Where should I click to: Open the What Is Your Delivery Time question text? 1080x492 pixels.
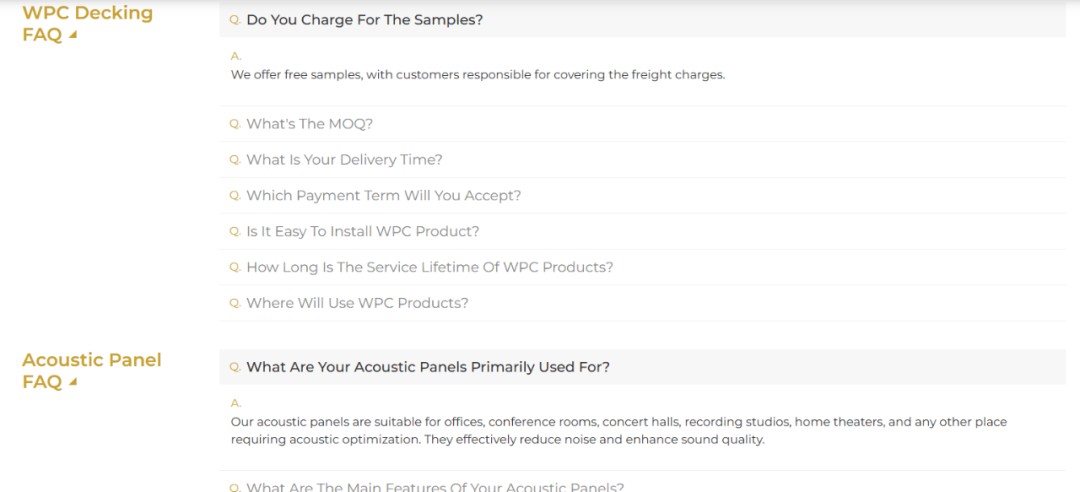click(x=344, y=160)
